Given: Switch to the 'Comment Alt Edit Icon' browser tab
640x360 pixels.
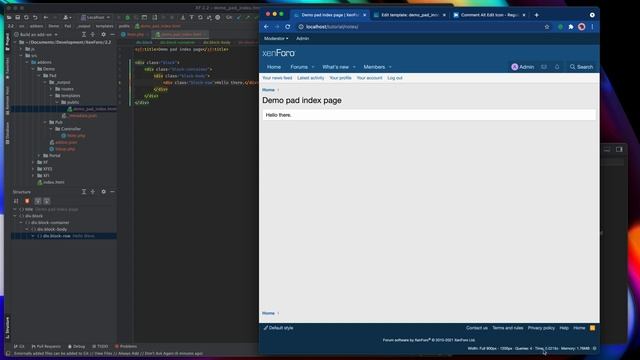Looking at the screenshot, I should pos(489,15).
